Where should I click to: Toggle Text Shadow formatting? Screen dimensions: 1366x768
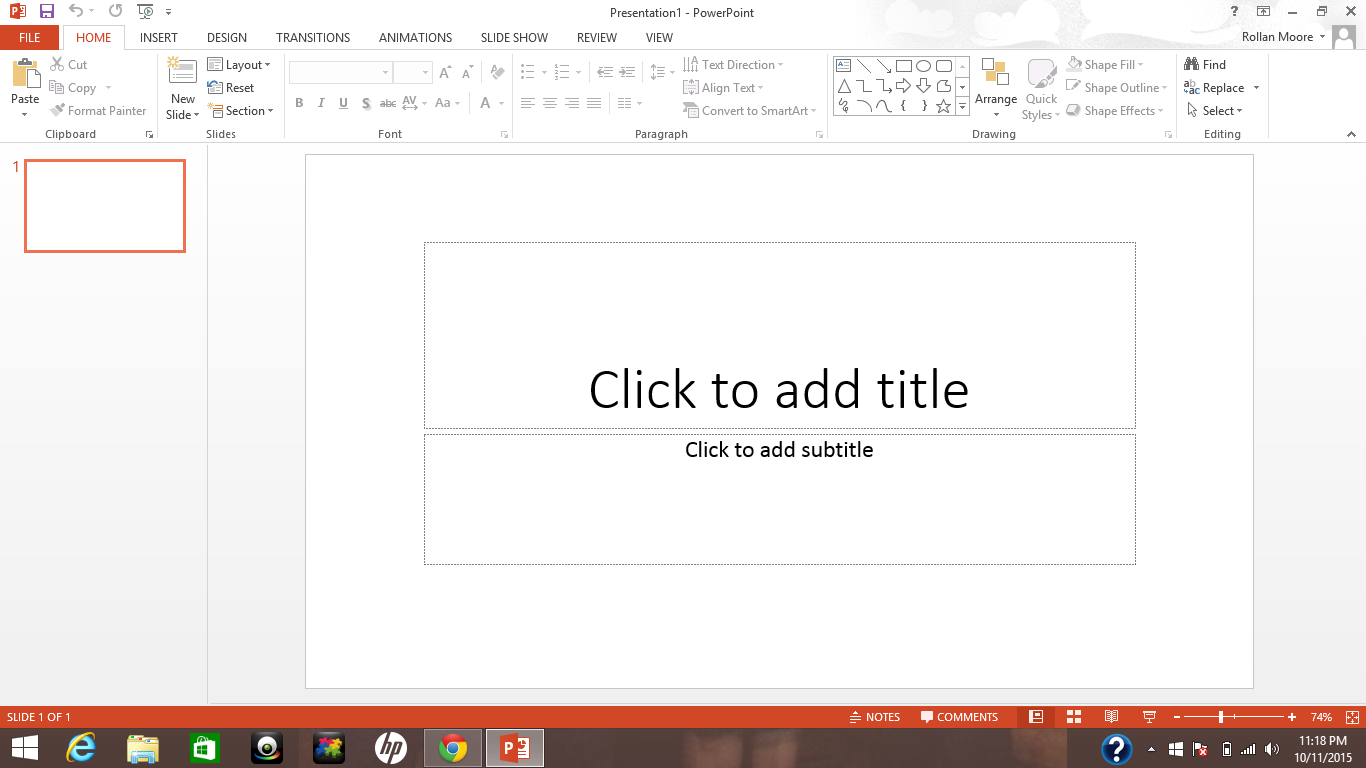[366, 103]
